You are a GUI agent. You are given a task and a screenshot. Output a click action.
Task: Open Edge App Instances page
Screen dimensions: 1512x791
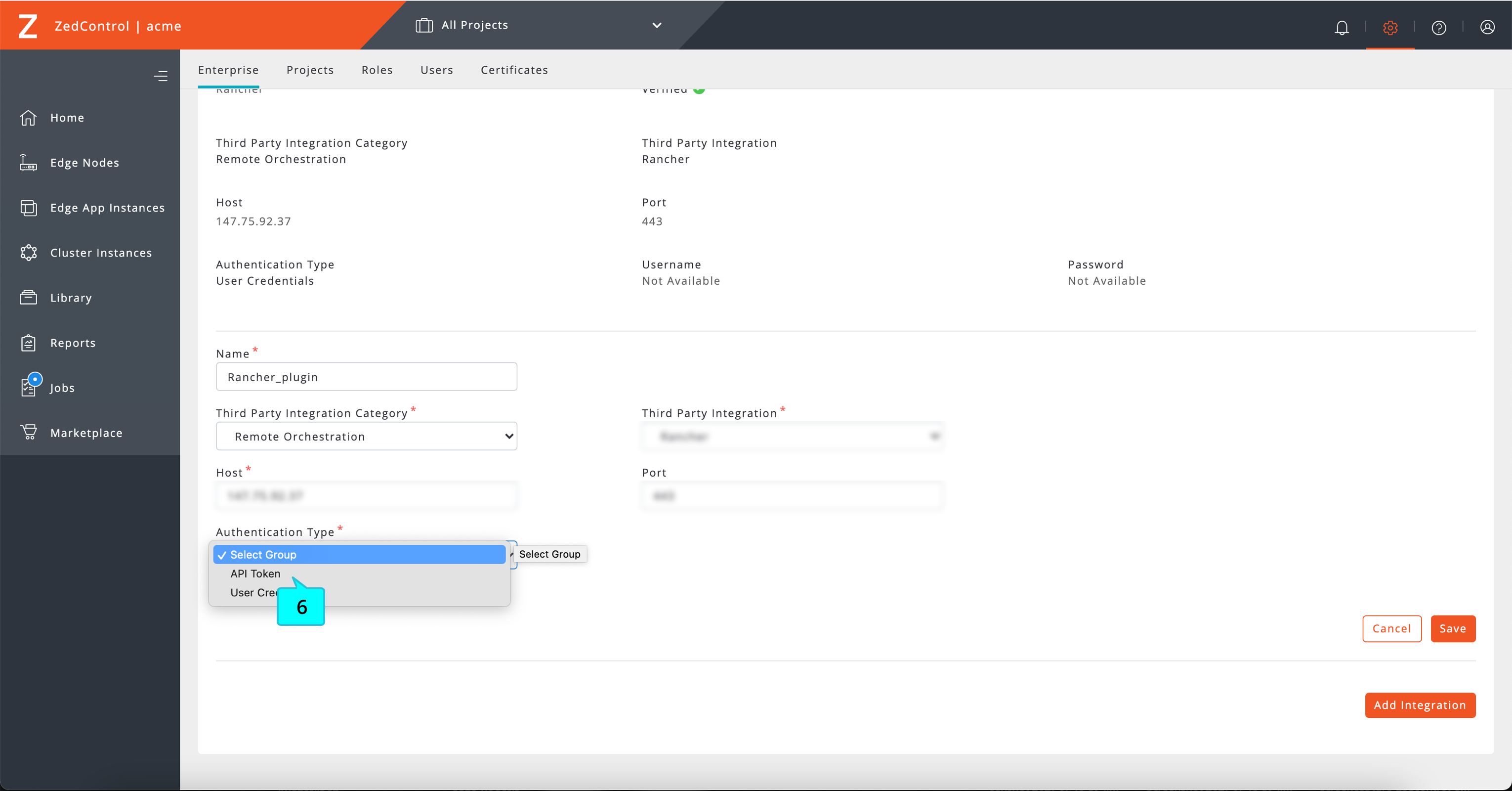tap(107, 208)
